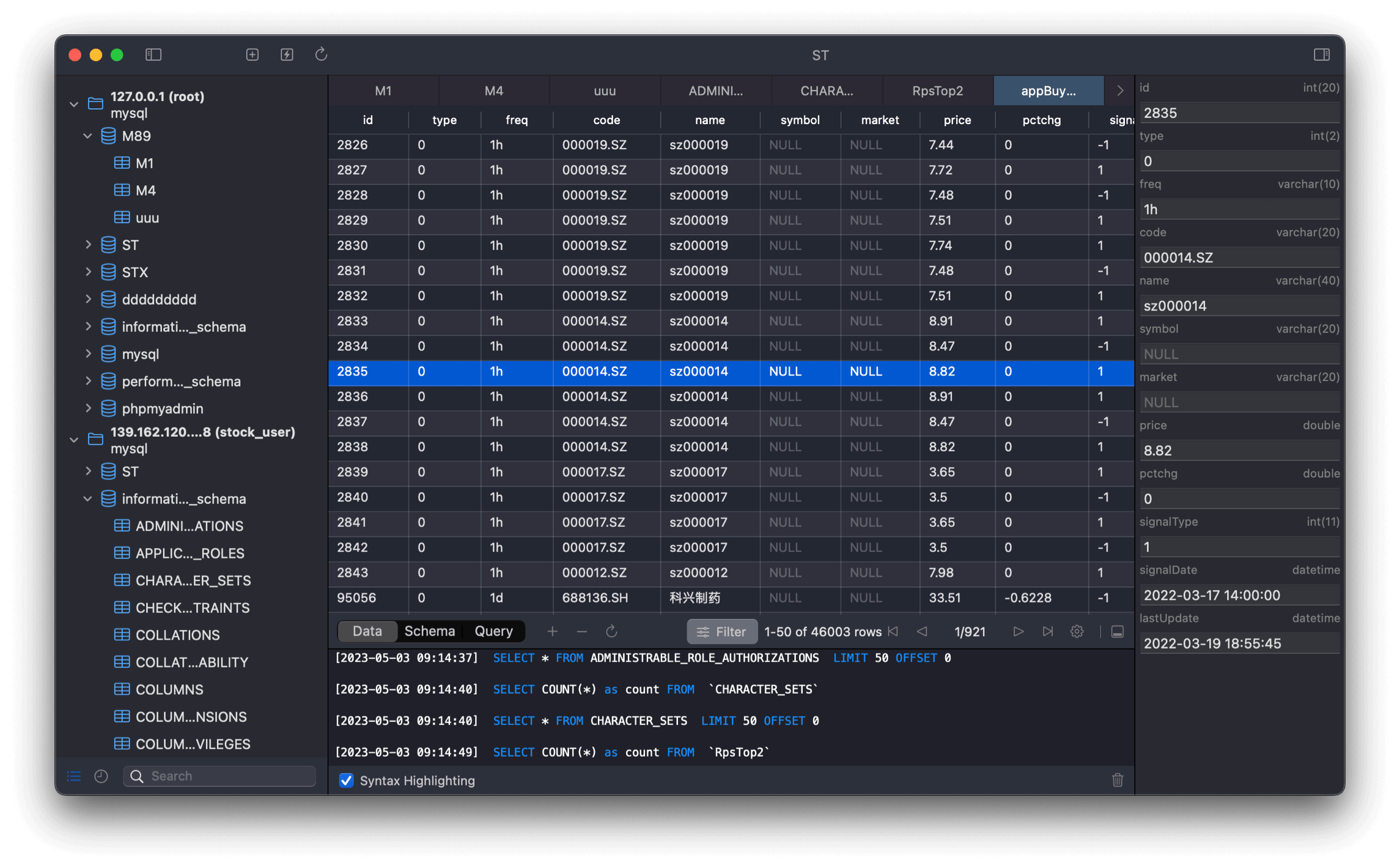Switch to the ADMINI... tab

click(x=716, y=91)
